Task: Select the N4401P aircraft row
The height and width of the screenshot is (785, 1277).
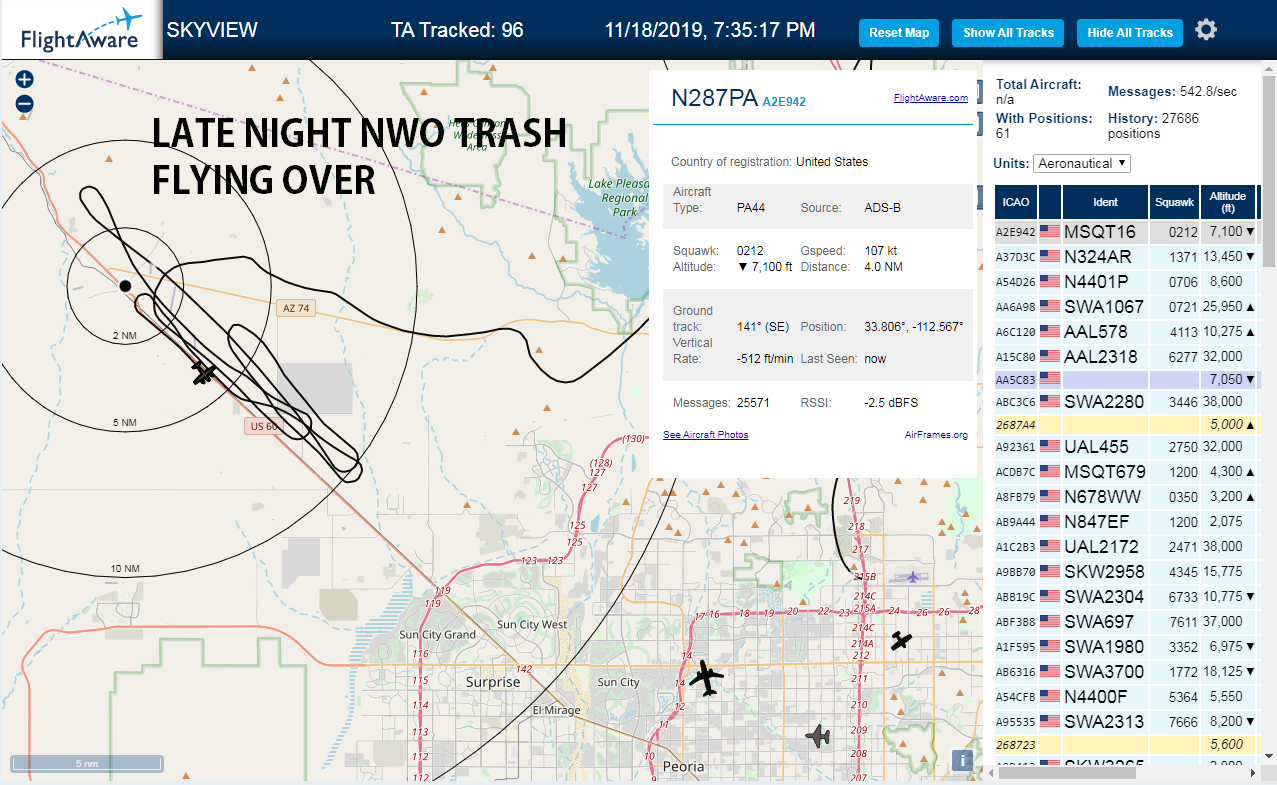Action: click(x=1126, y=282)
